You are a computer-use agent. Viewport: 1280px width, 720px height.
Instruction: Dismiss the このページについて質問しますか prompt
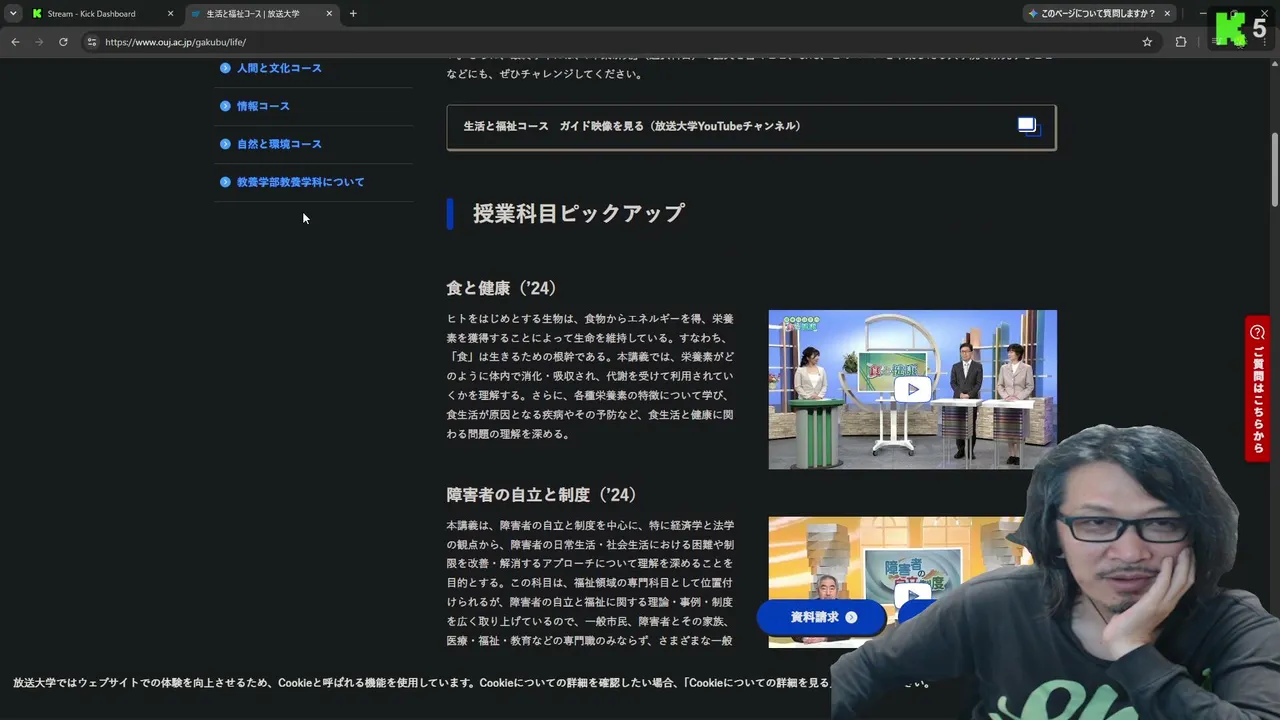pyautogui.click(x=1167, y=14)
